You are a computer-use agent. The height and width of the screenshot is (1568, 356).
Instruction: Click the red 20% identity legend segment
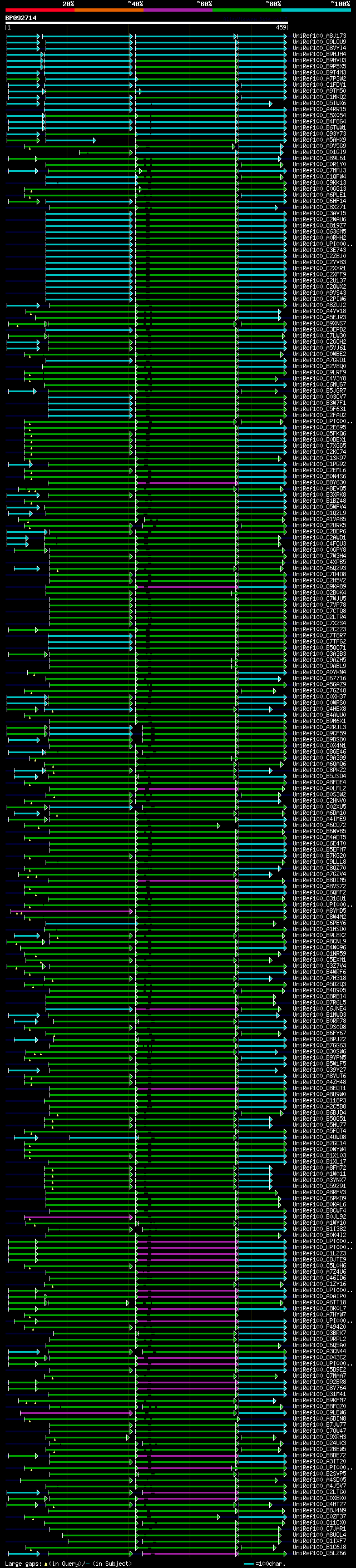pos(39,10)
